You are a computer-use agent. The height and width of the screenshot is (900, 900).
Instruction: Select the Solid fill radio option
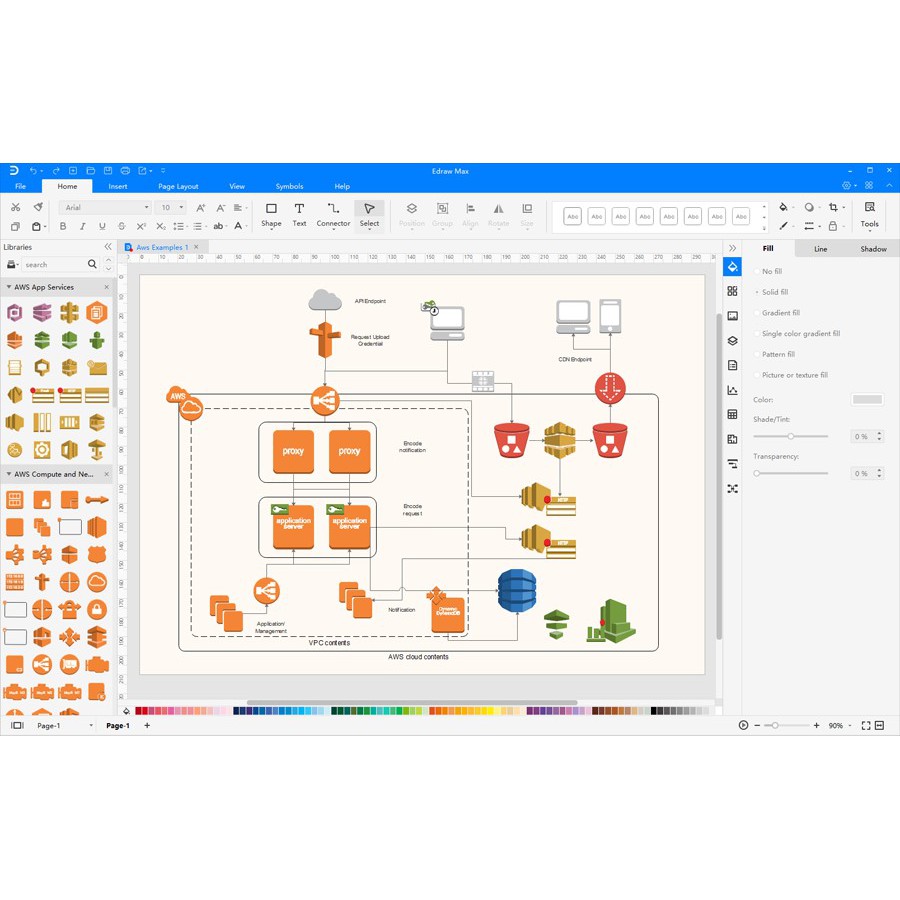pyautogui.click(x=772, y=292)
